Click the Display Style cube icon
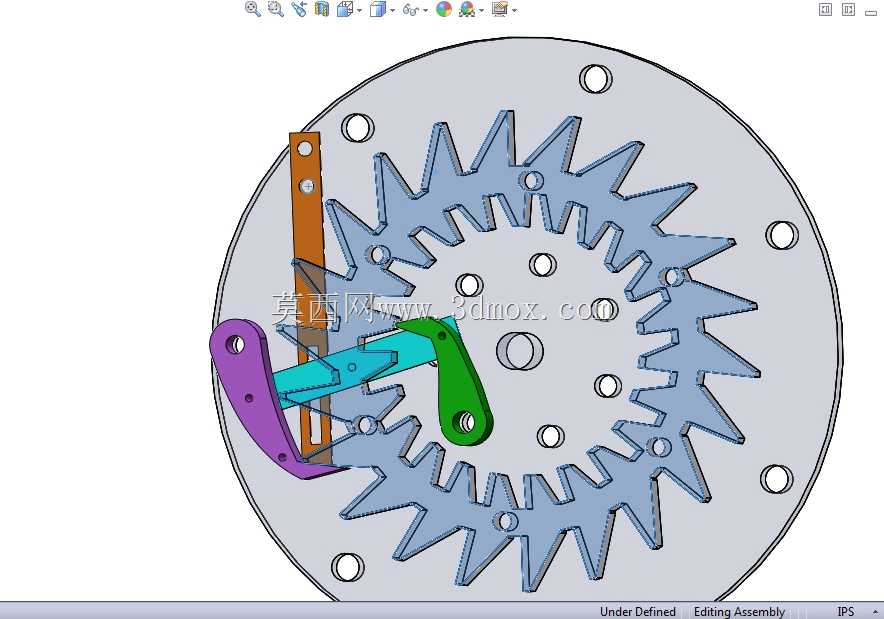The image size is (884, 619). pos(378,9)
